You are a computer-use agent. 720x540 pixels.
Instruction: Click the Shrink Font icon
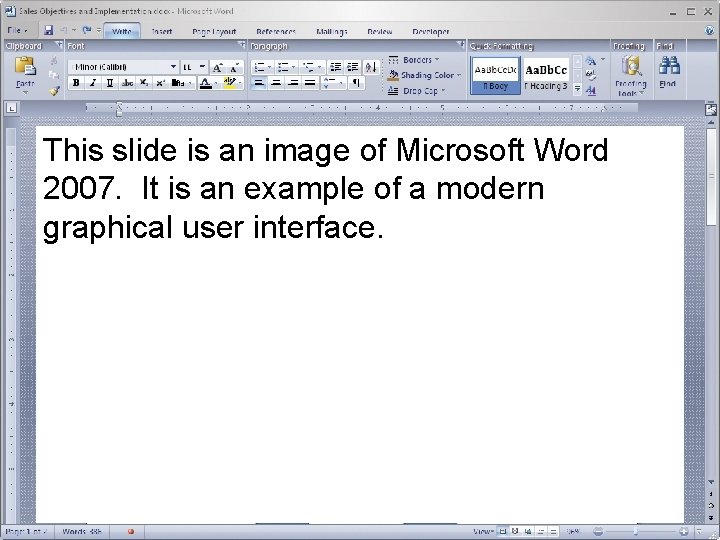(x=234, y=68)
